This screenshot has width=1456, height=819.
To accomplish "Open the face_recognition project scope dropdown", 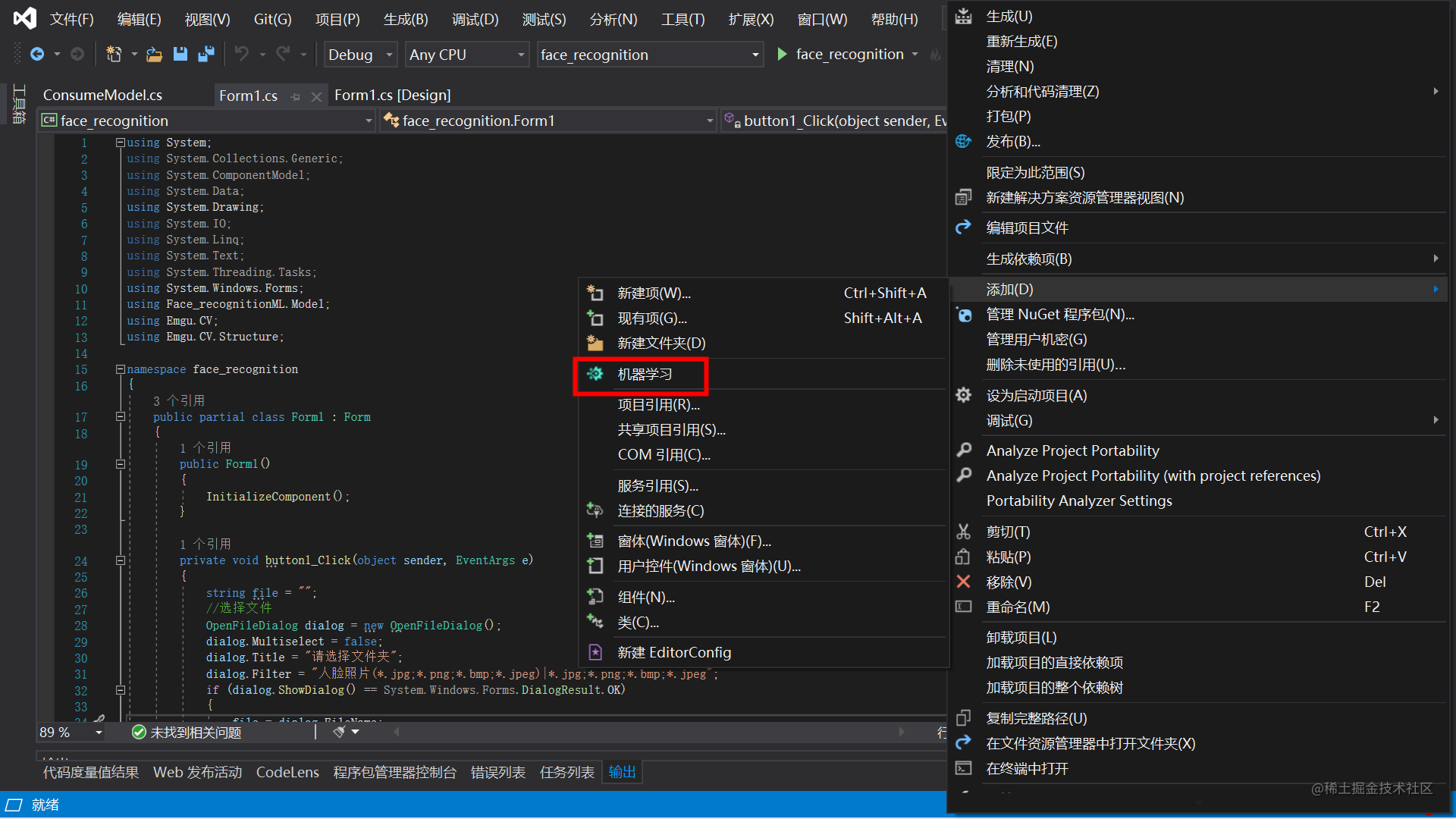I will 208,121.
